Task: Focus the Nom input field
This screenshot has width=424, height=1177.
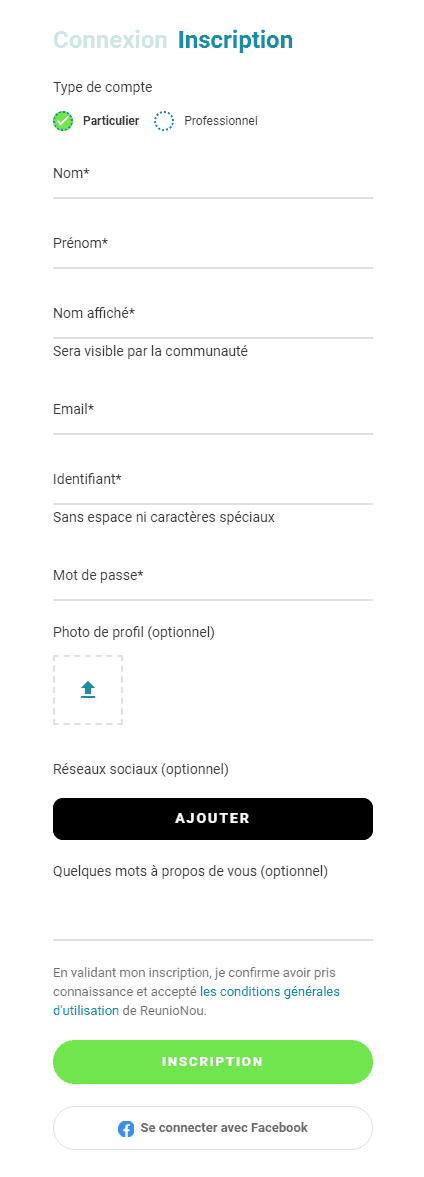Action: click(x=213, y=180)
